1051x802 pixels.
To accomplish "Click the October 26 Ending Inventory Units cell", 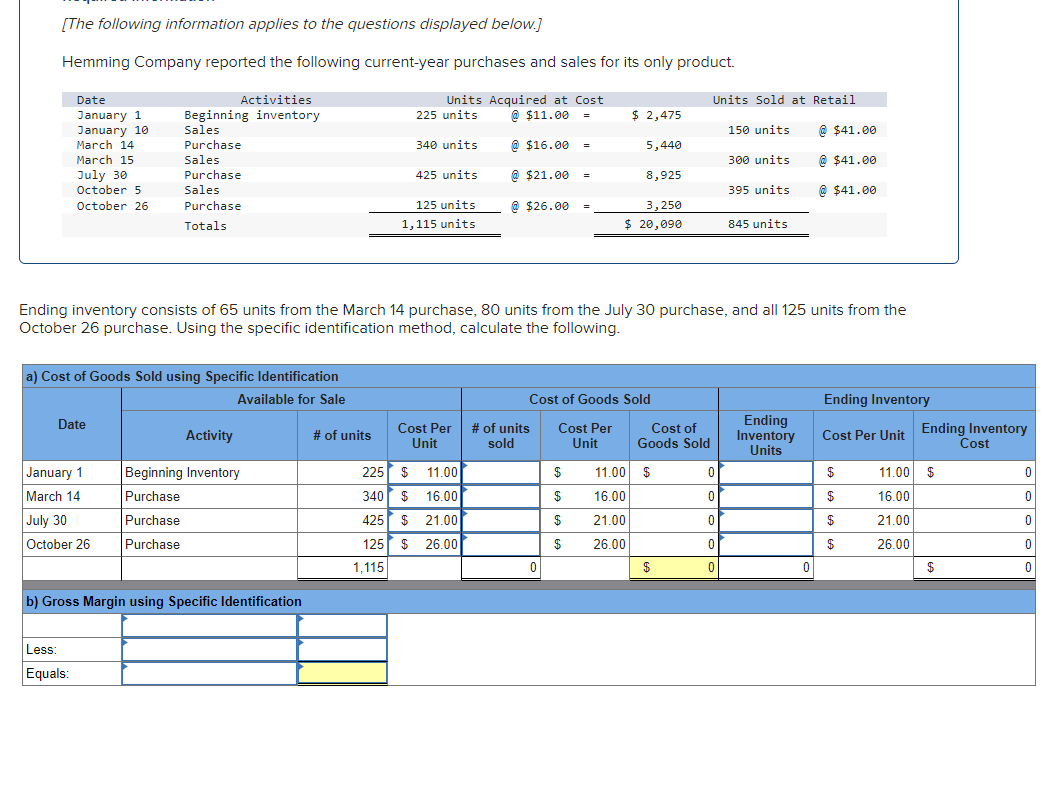I will (766, 544).
